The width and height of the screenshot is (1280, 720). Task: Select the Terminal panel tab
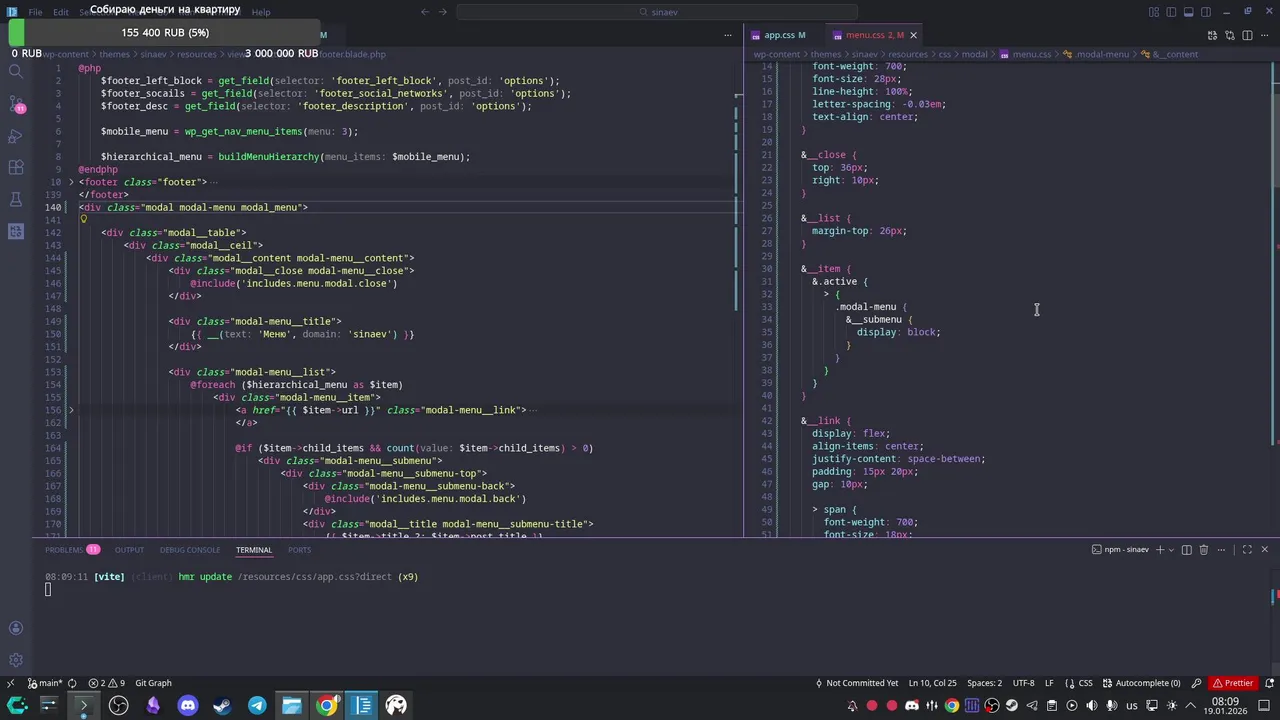click(x=254, y=549)
